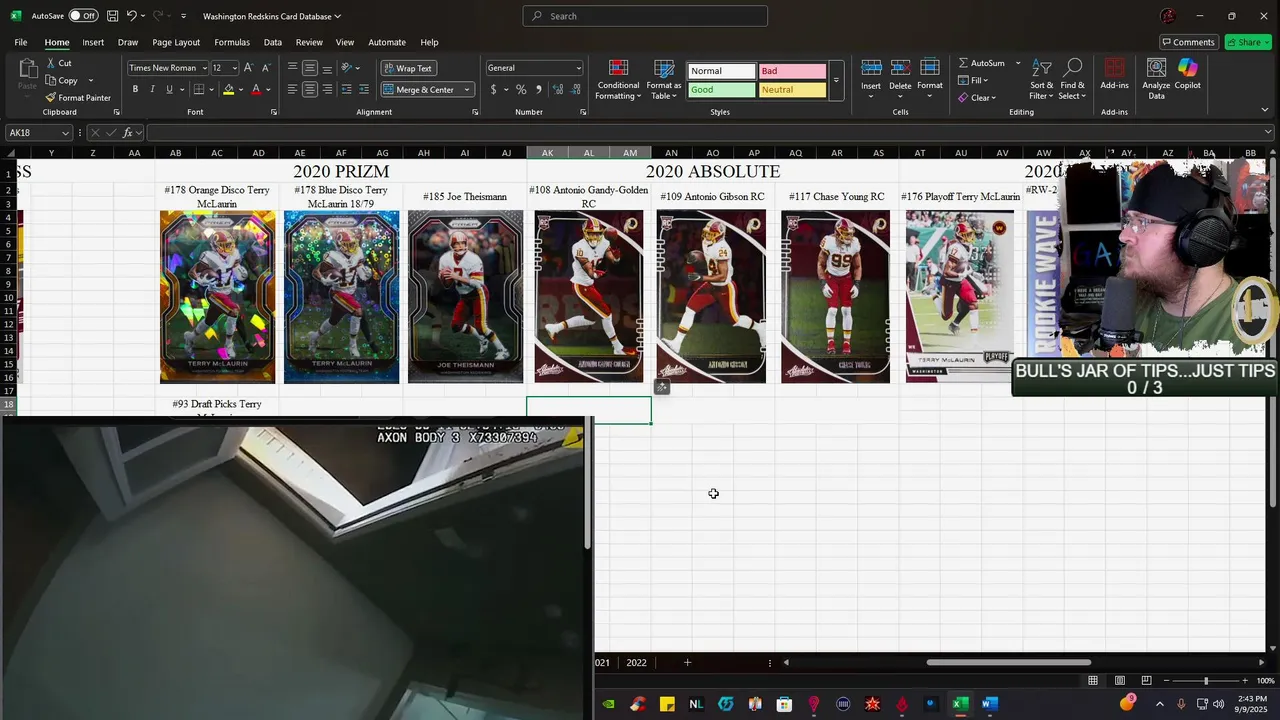1280x720 pixels.
Task: Select the 2022 sheet tab
Action: pyautogui.click(x=636, y=662)
